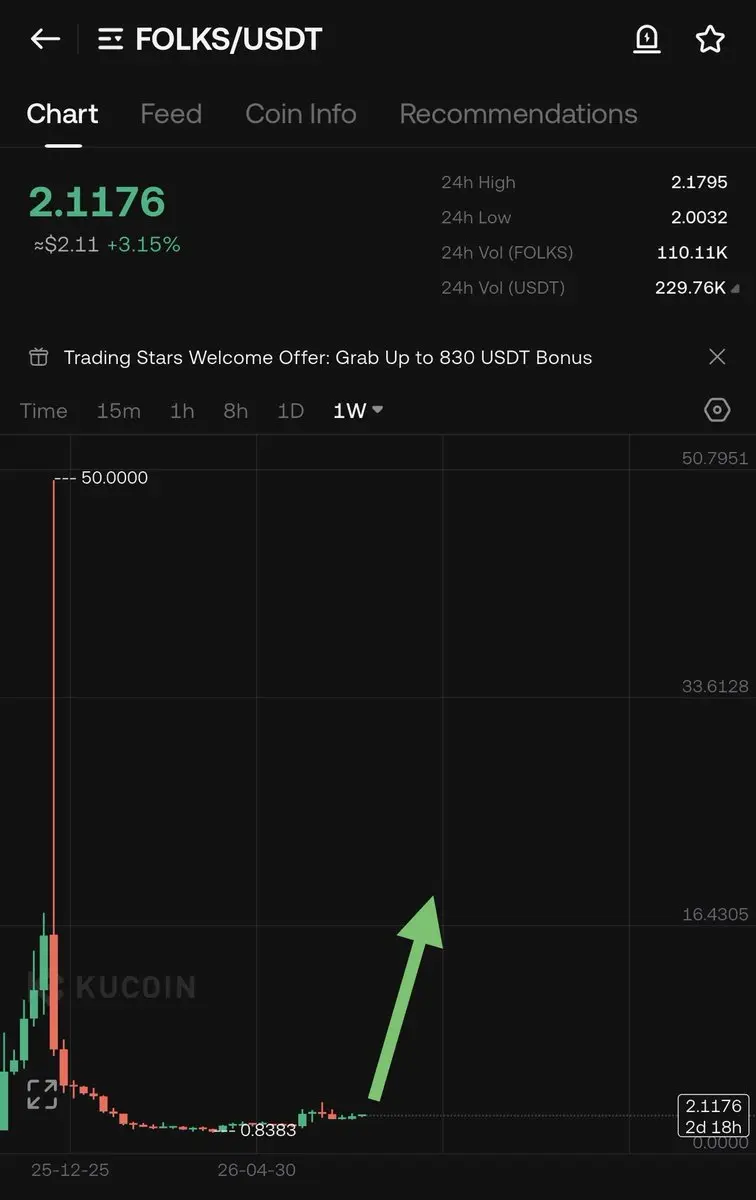Select the 1h chart interval
Image resolution: width=756 pixels, height=1200 pixels.
click(182, 411)
